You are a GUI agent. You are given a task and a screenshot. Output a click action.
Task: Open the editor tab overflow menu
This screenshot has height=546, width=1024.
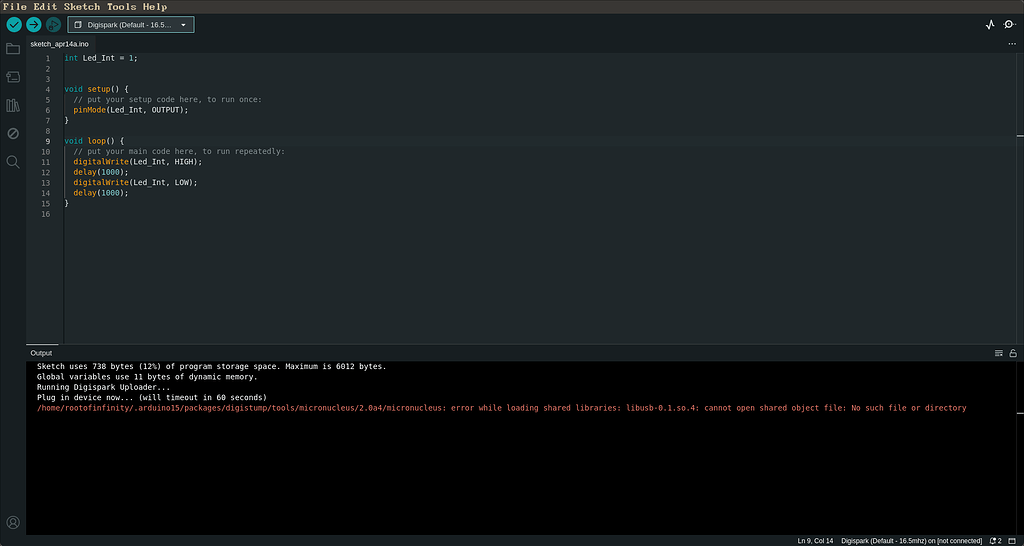click(x=1011, y=44)
